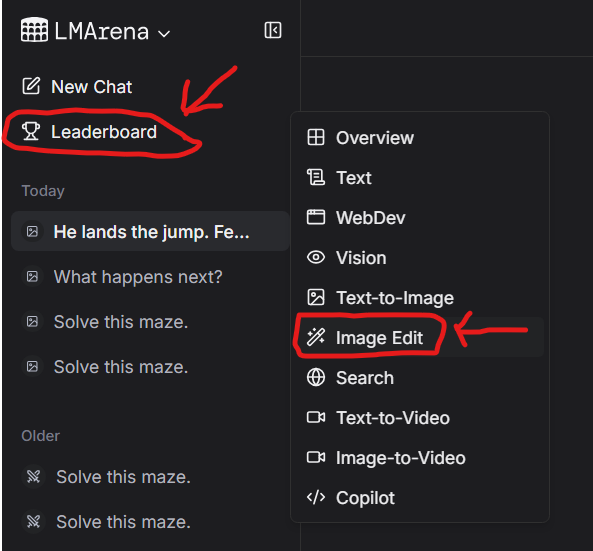Click the Copilot code brackets icon
The height and width of the screenshot is (551, 593).
point(316,498)
